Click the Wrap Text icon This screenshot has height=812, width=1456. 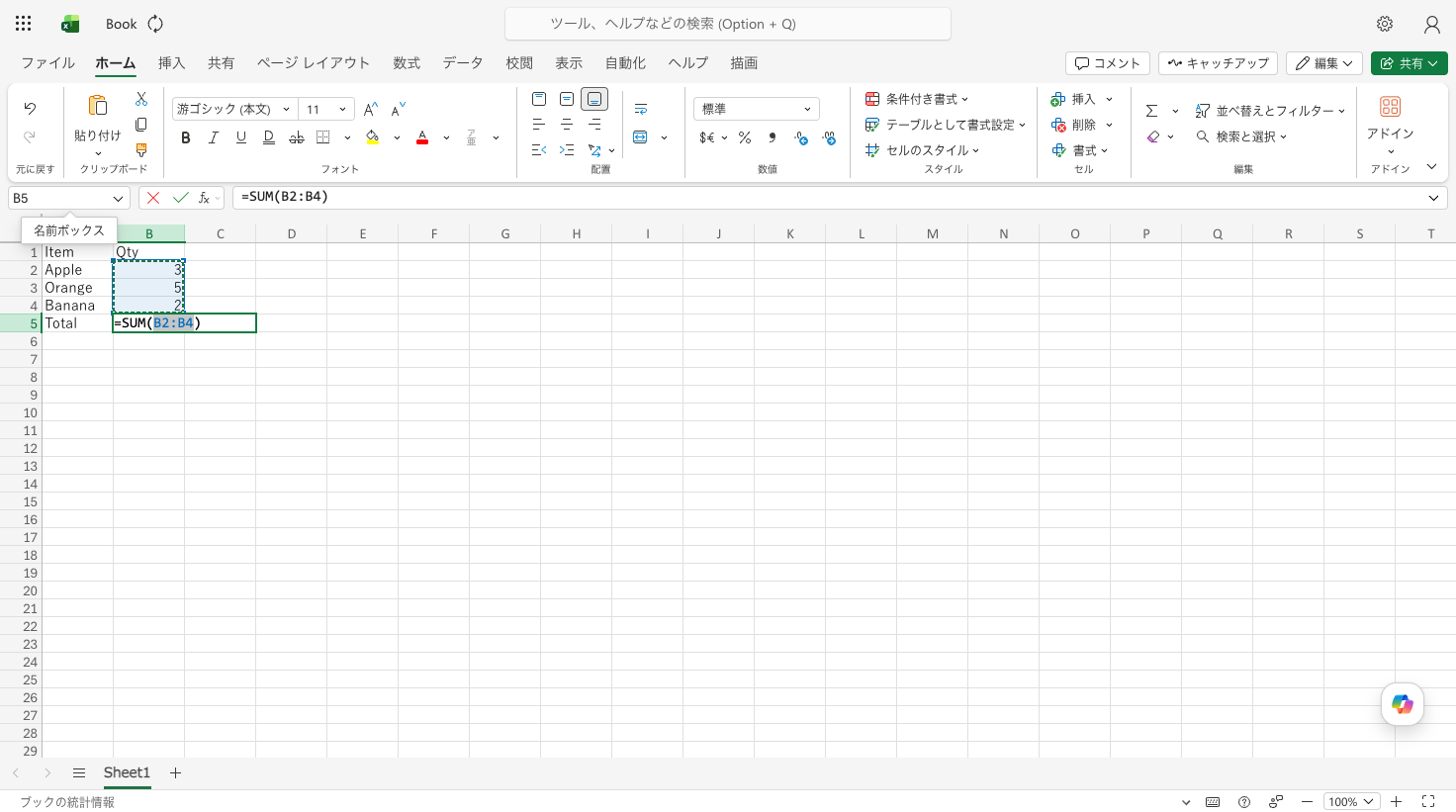(x=641, y=109)
